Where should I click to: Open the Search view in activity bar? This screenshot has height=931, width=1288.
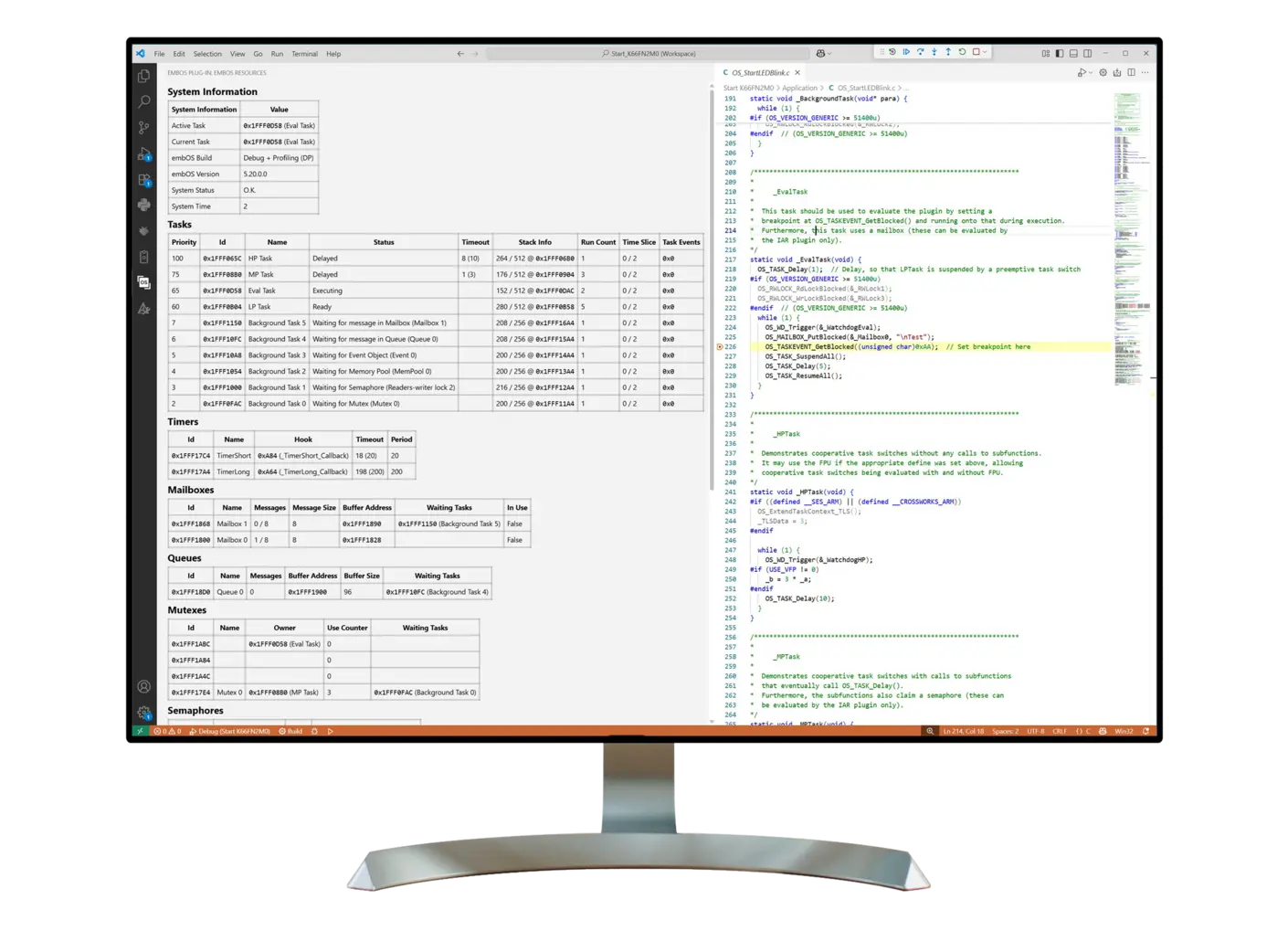143,102
